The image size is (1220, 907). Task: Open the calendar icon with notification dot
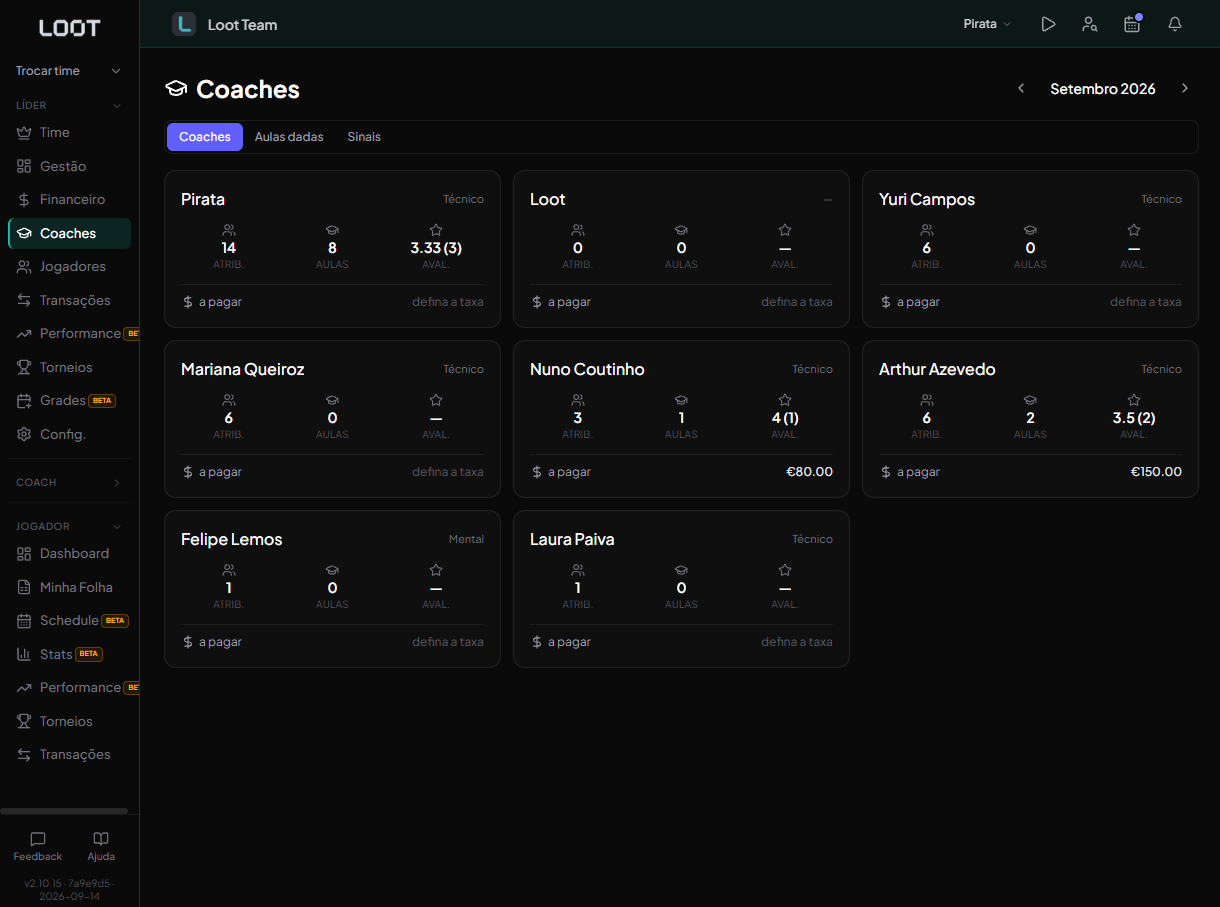point(1132,24)
